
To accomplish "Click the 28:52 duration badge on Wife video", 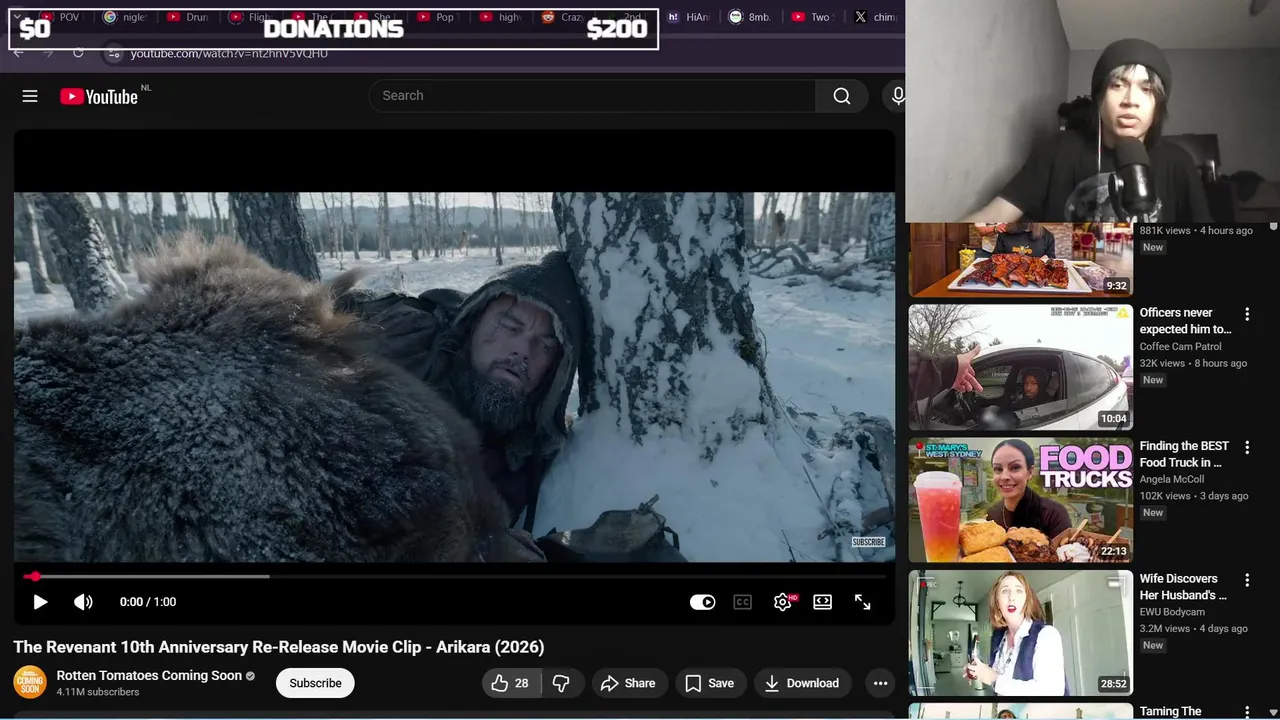I will pyautogui.click(x=1113, y=685).
